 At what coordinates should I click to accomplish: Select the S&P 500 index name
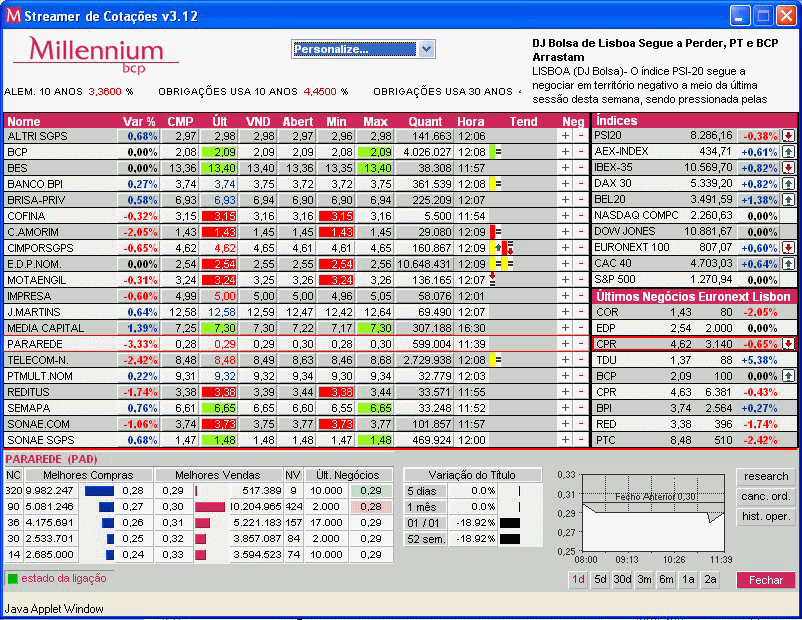[x=614, y=279]
